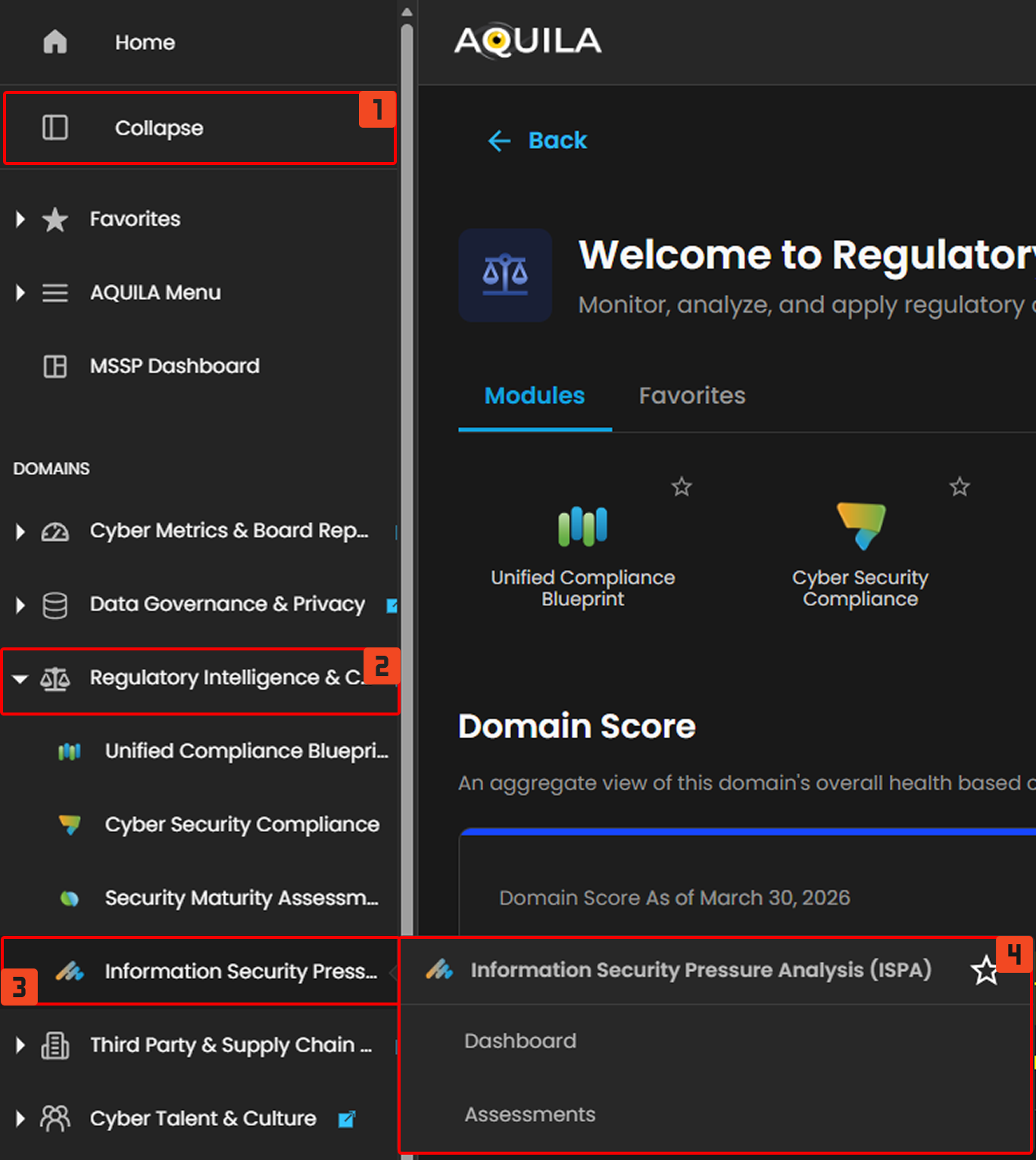Click the DOMAINS section label
Screen dimensions: 1036x1160
pos(51,469)
